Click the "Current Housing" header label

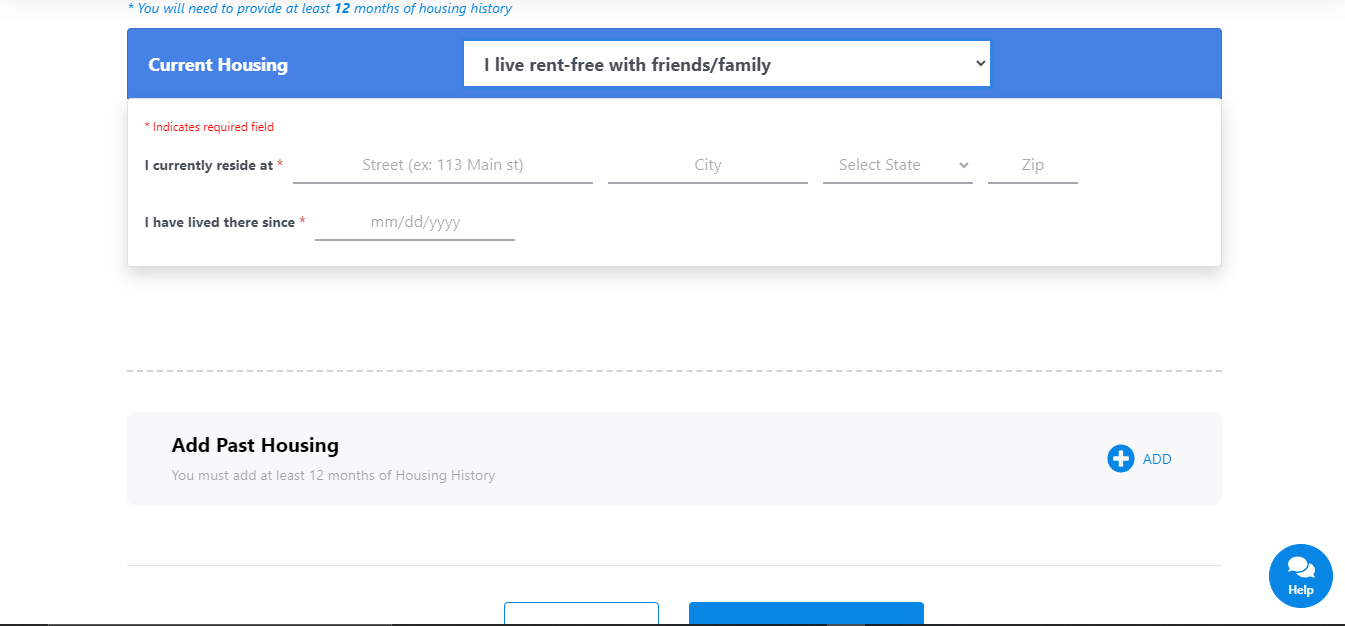point(218,65)
